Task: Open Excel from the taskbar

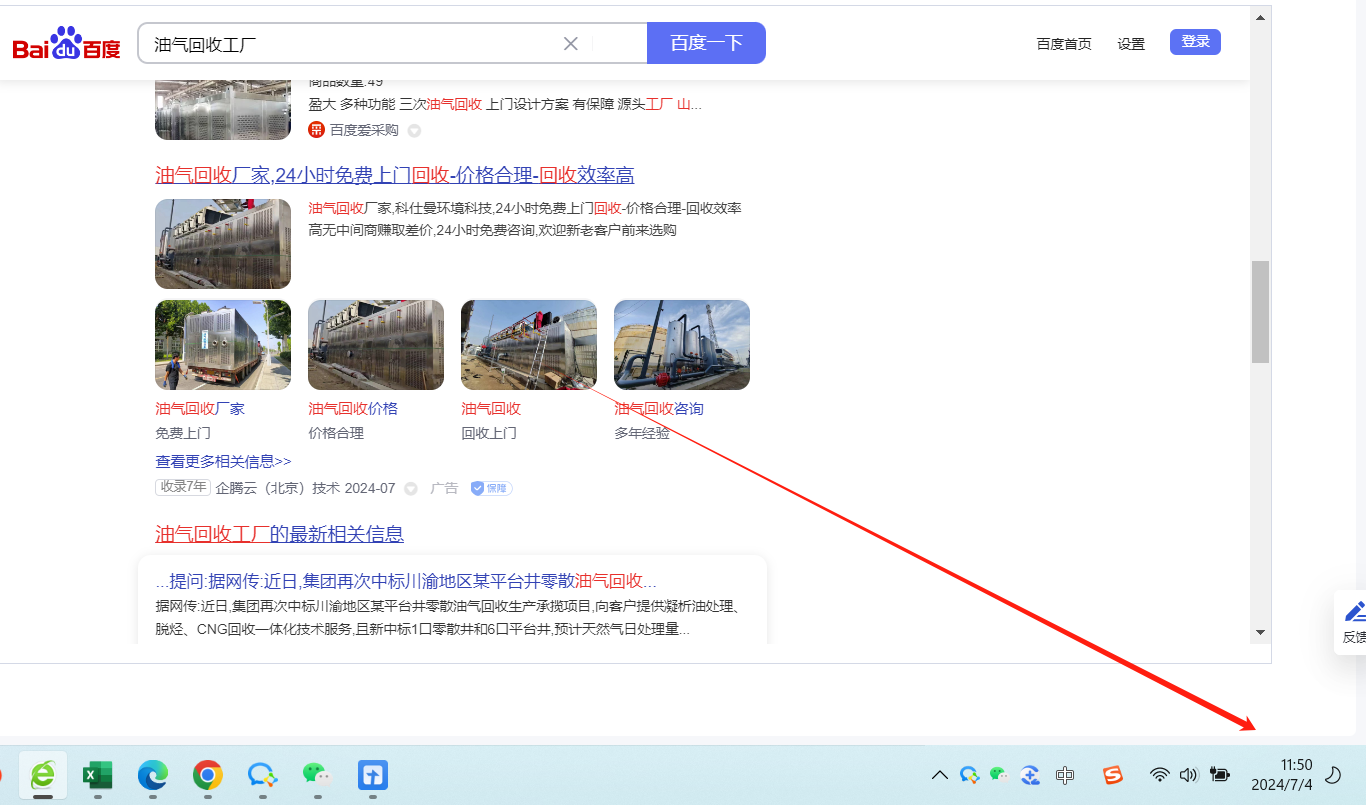Action: [x=97, y=775]
